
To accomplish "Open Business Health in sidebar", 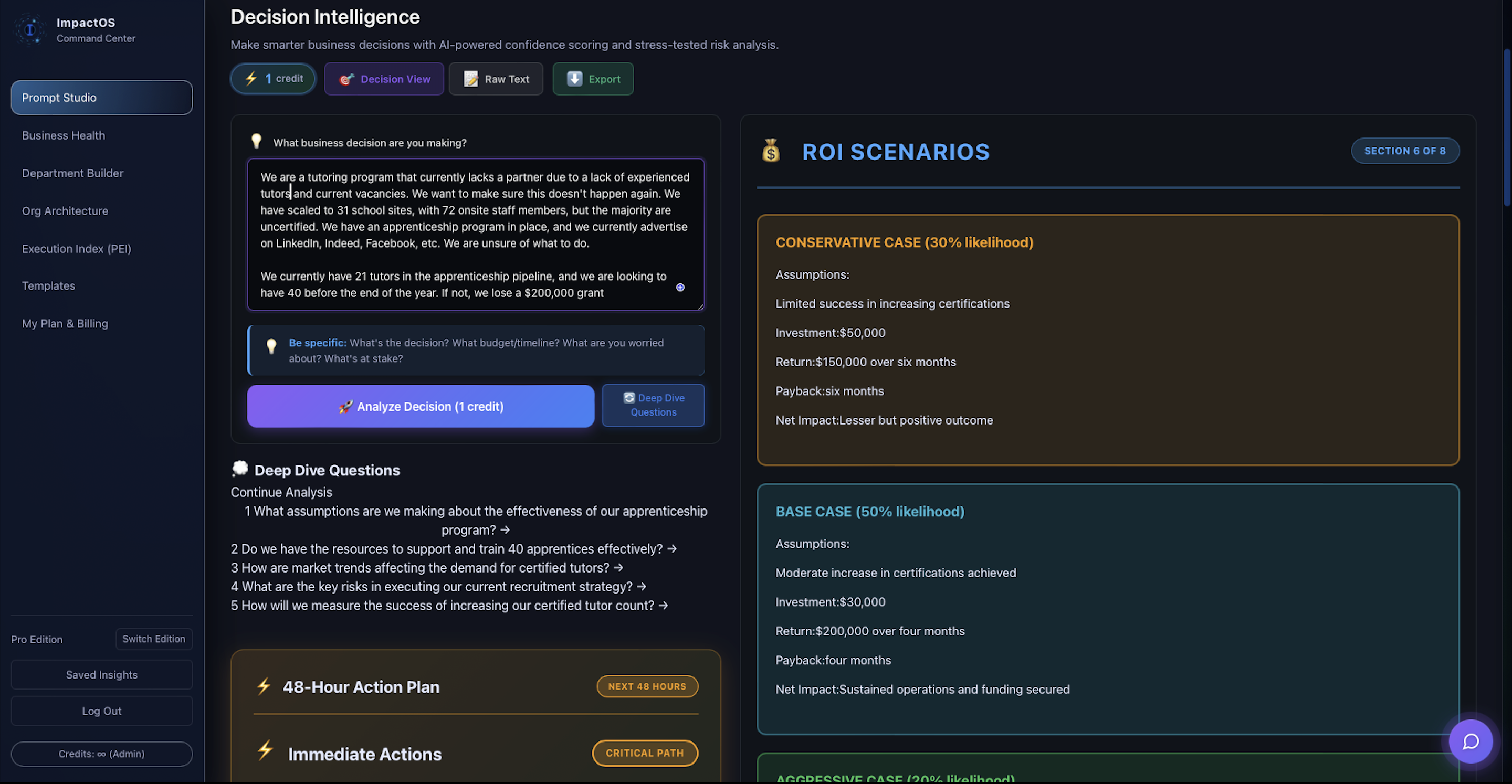I will point(64,135).
